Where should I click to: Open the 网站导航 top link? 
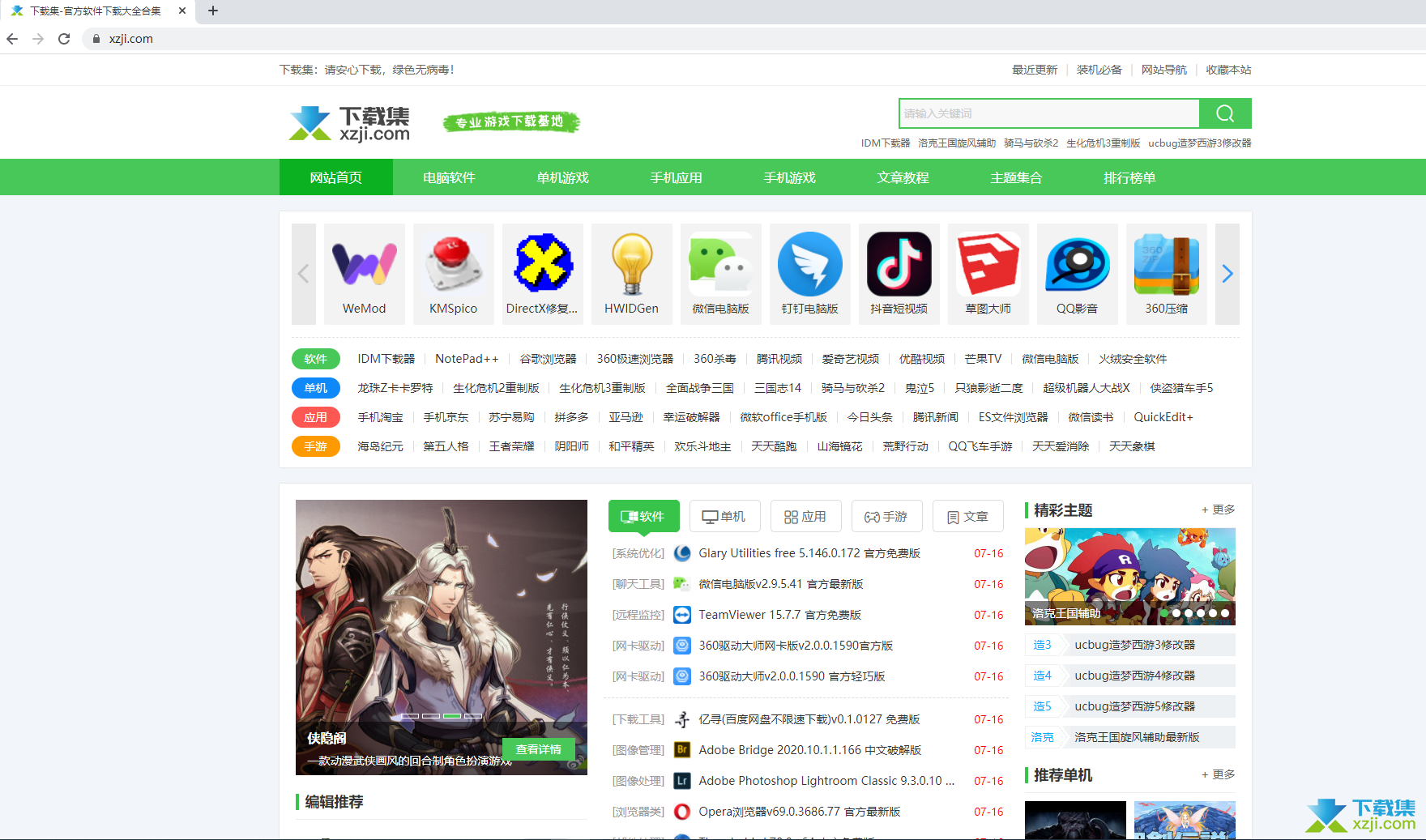click(x=1164, y=70)
